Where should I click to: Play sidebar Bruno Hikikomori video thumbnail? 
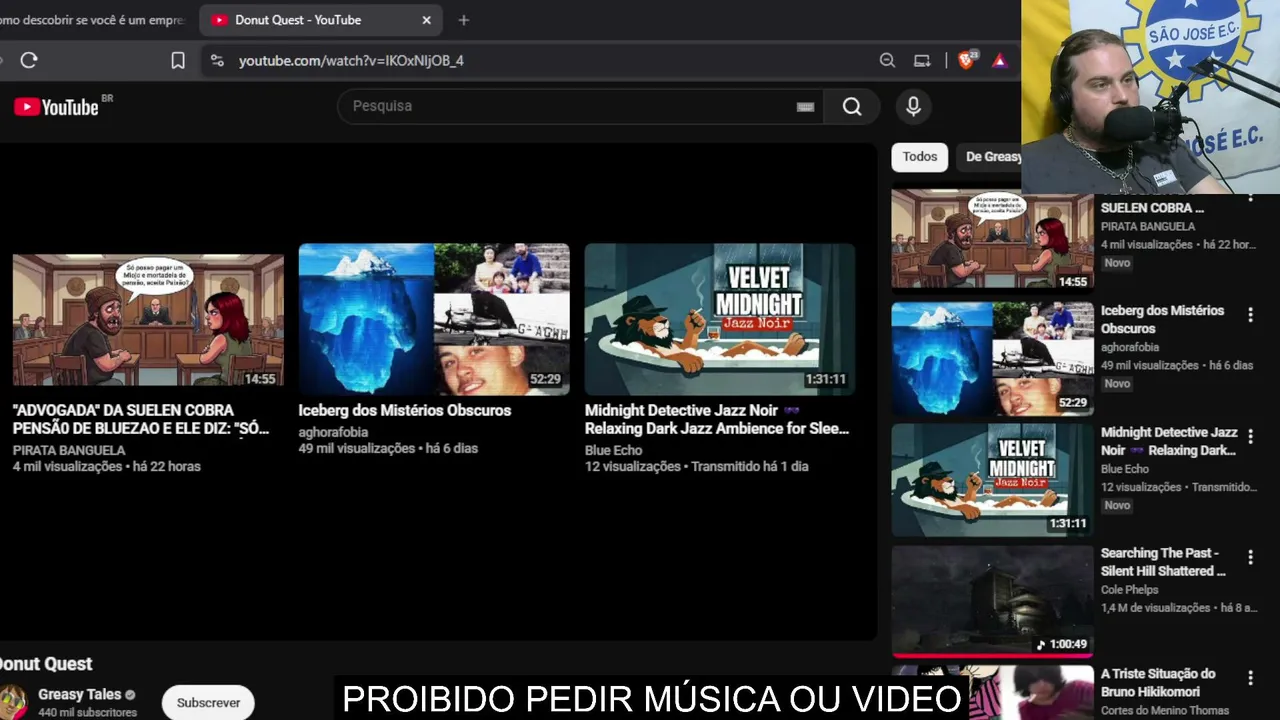click(992, 693)
